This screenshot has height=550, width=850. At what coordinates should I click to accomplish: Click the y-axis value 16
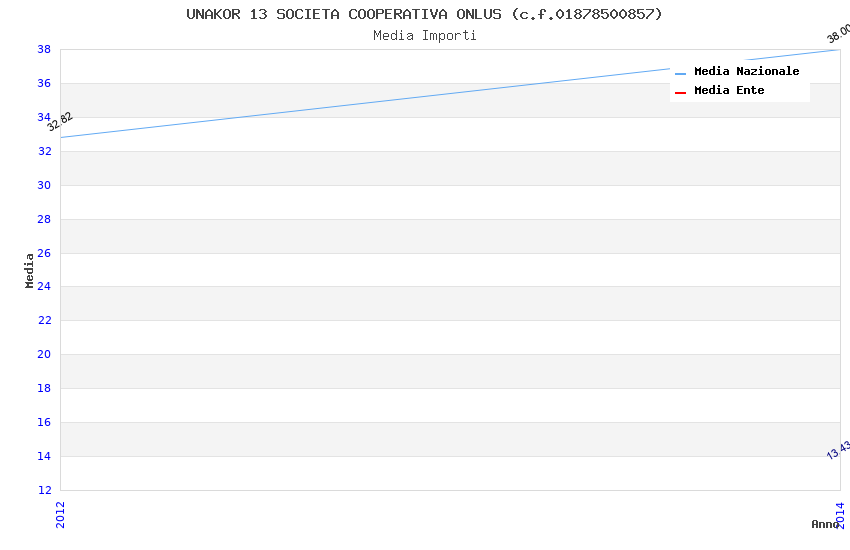tap(44, 422)
